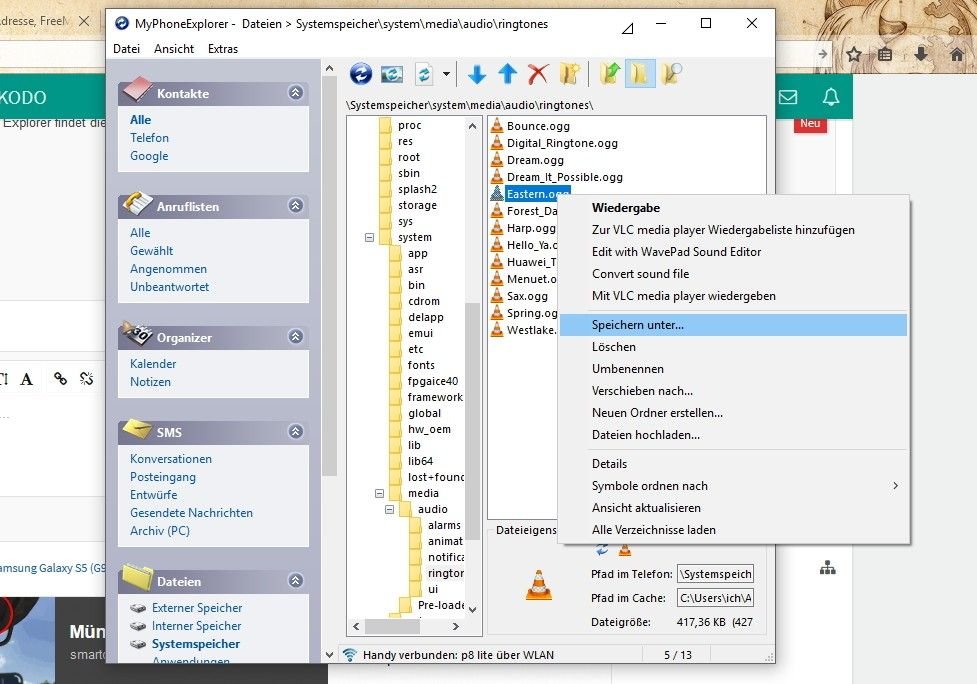
Task: Toggle the highlighted folder tree view icon
Action: click(639, 74)
